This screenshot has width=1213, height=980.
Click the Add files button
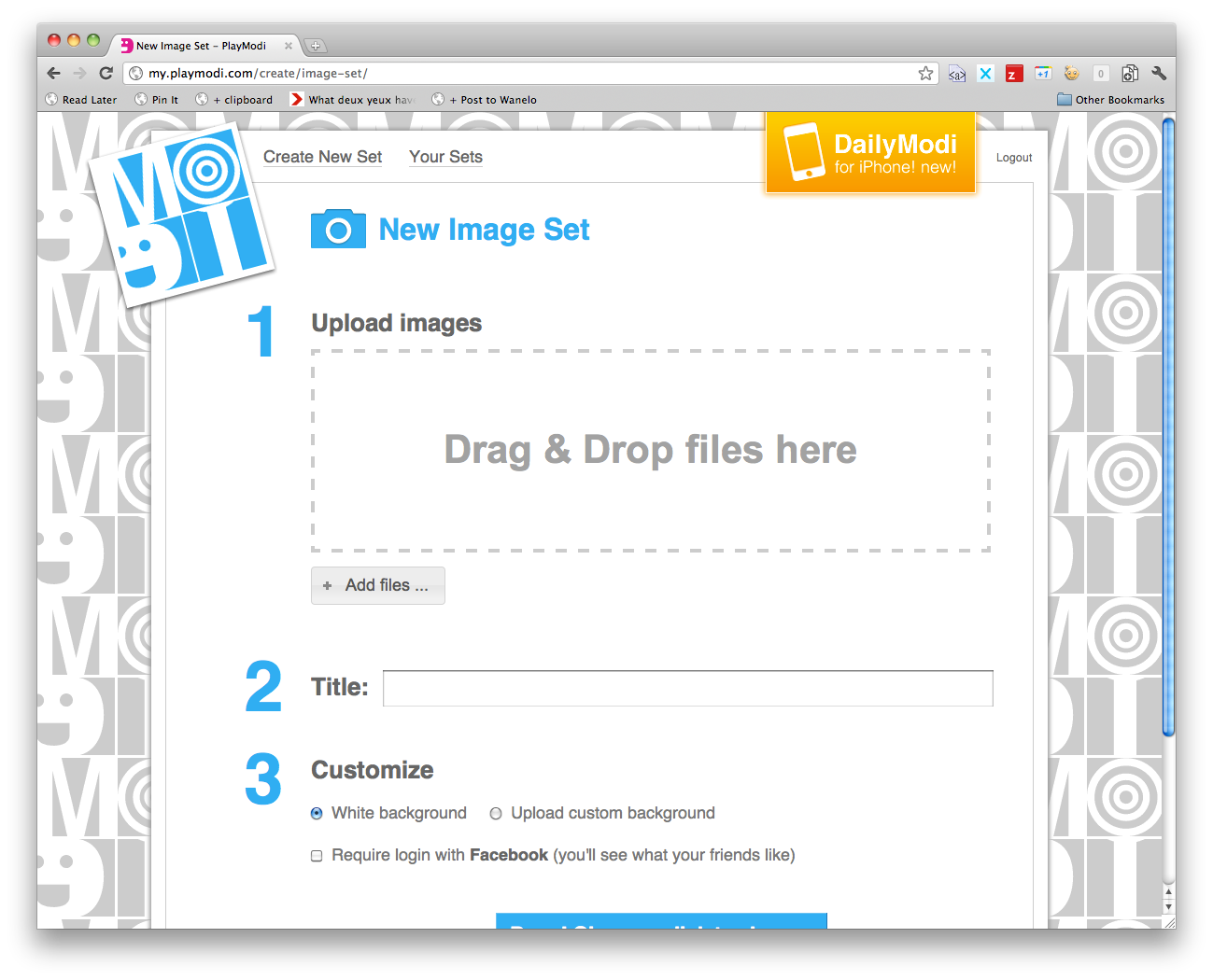pos(377,585)
